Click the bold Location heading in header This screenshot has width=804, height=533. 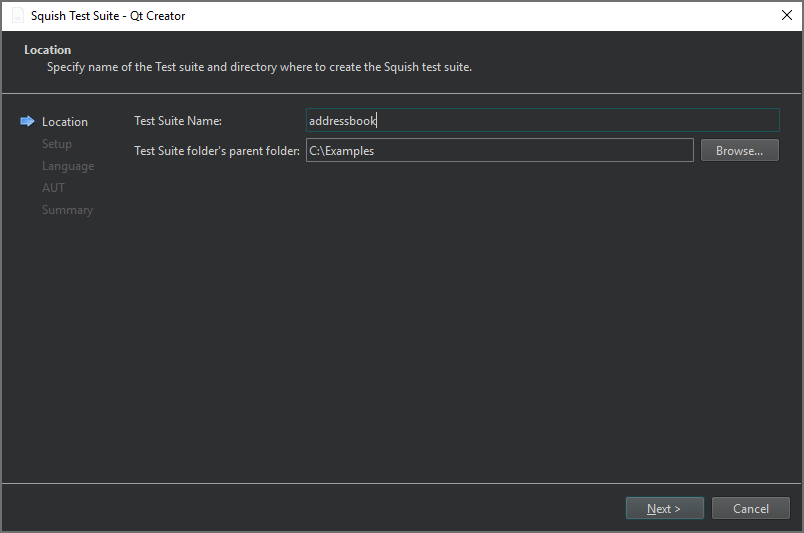(48, 50)
